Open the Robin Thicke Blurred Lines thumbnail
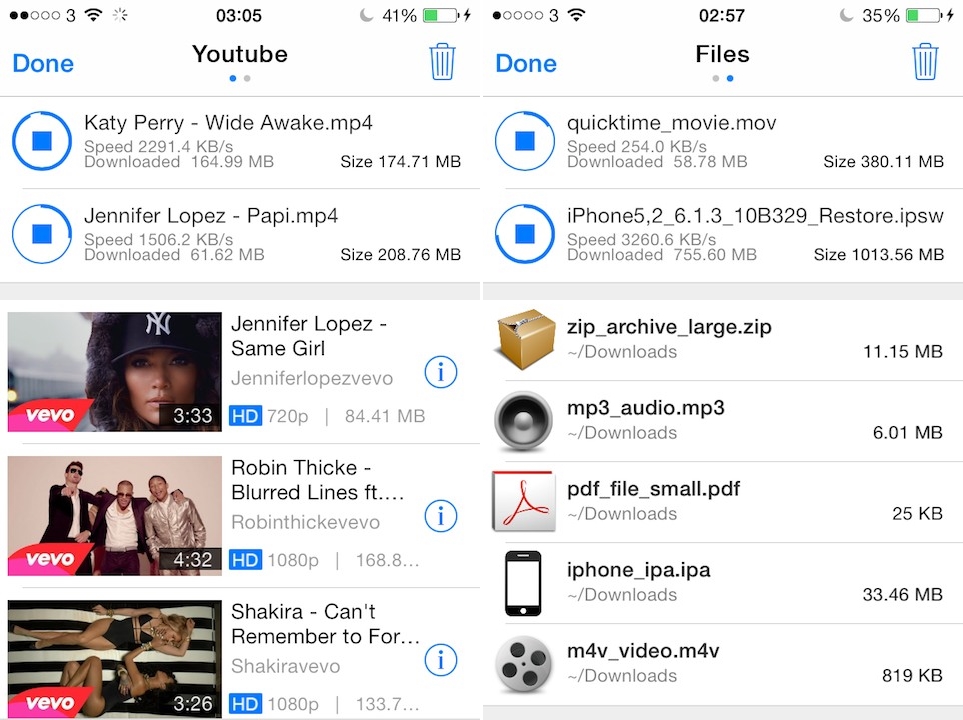The width and height of the screenshot is (963, 720). 115,515
